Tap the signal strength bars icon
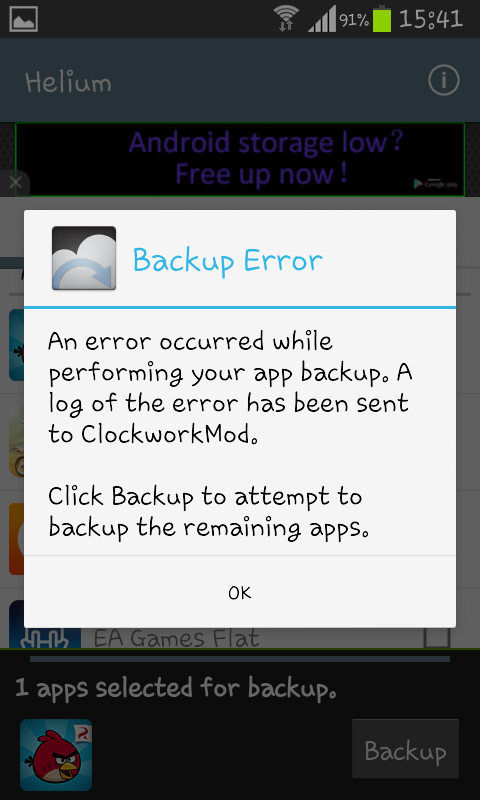 [322, 20]
